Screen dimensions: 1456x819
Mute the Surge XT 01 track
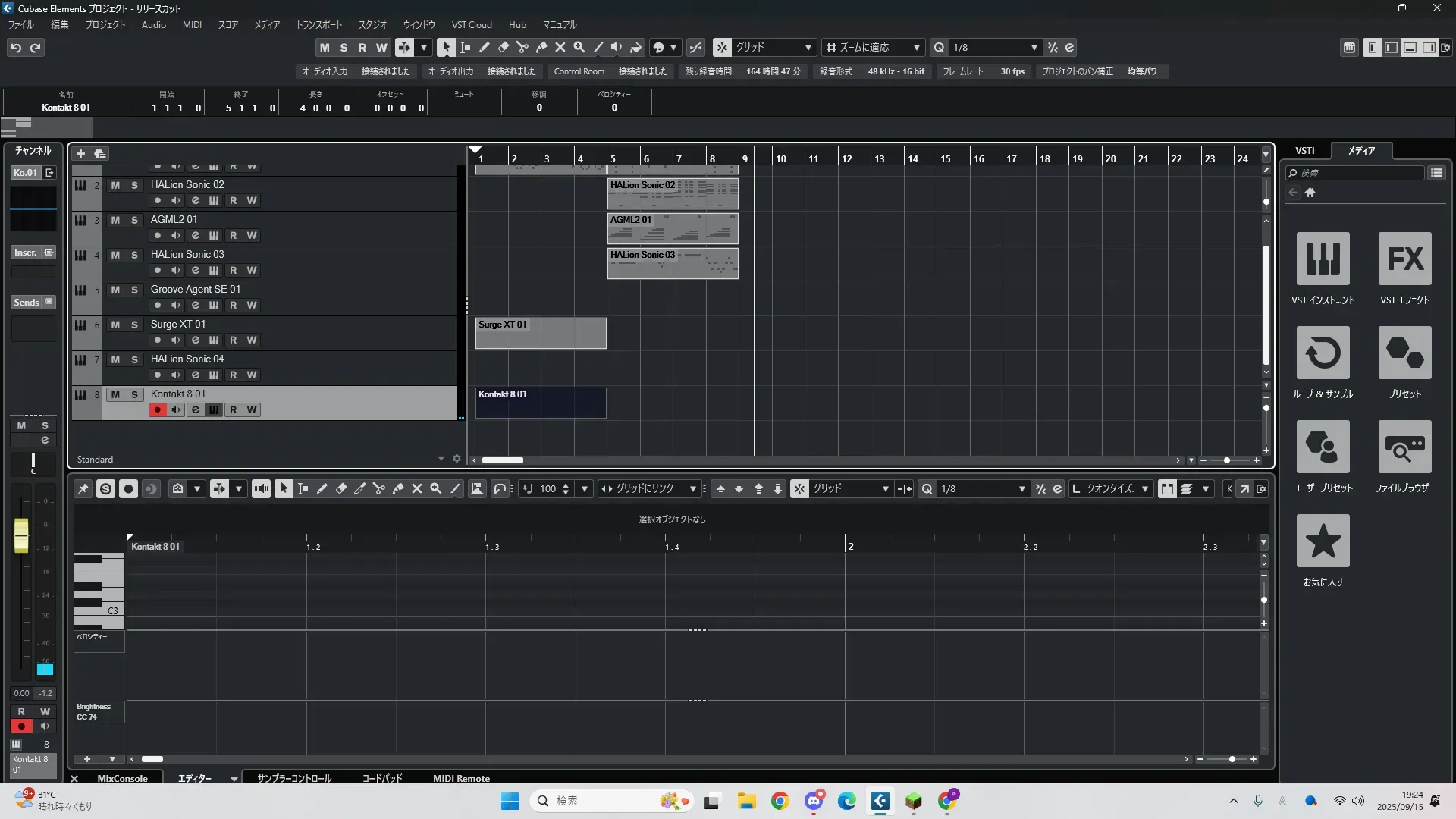[x=115, y=325]
